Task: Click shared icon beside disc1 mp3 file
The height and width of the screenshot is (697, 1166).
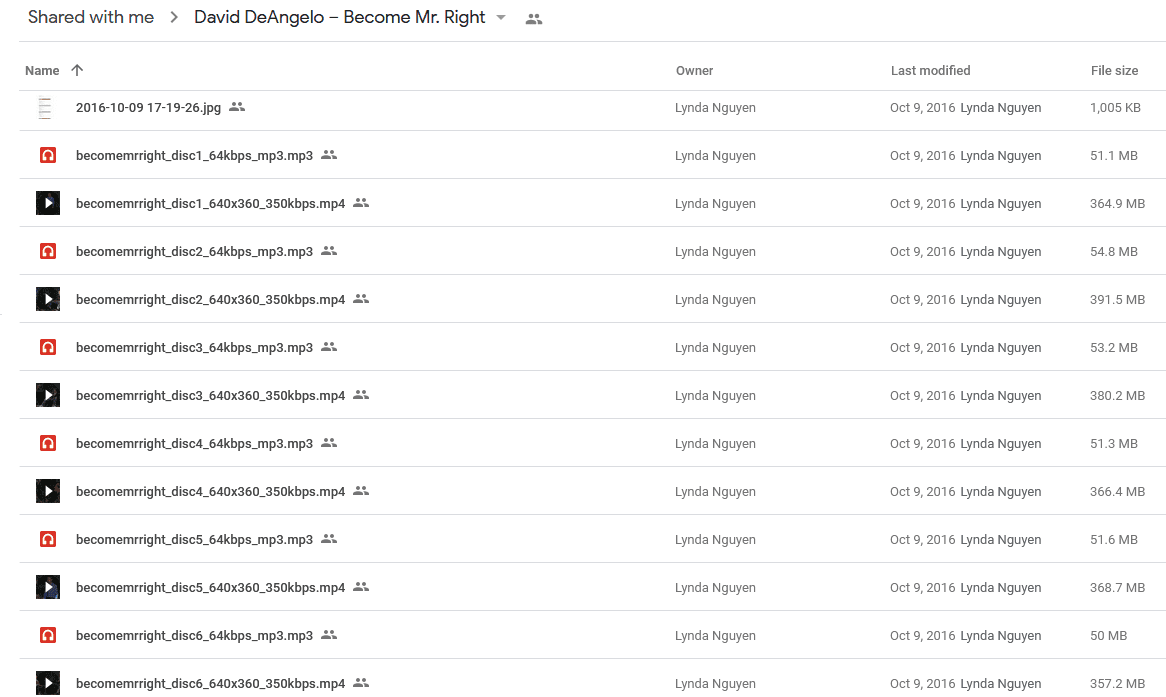Action: pyautogui.click(x=329, y=155)
